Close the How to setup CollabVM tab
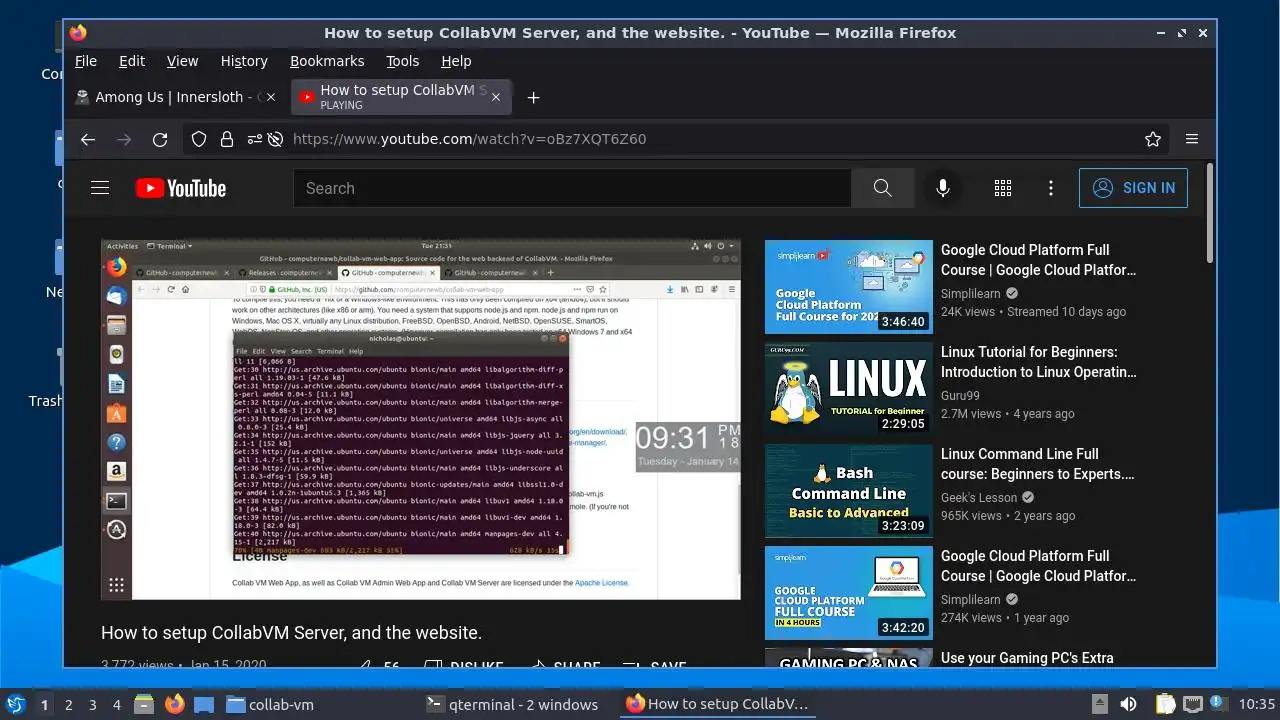 (x=495, y=97)
